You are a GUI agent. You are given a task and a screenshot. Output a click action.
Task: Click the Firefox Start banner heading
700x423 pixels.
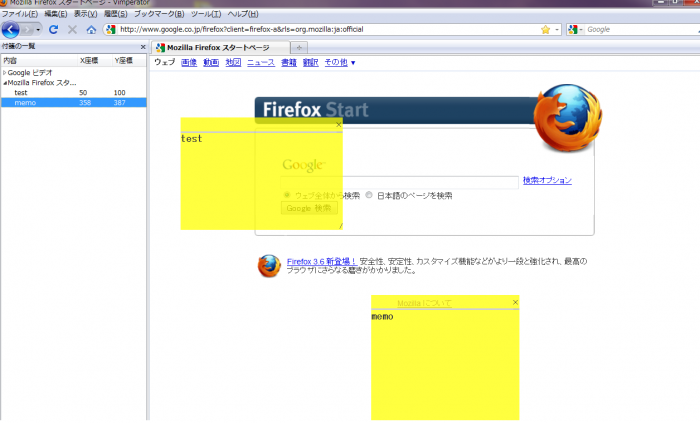pyautogui.click(x=316, y=109)
